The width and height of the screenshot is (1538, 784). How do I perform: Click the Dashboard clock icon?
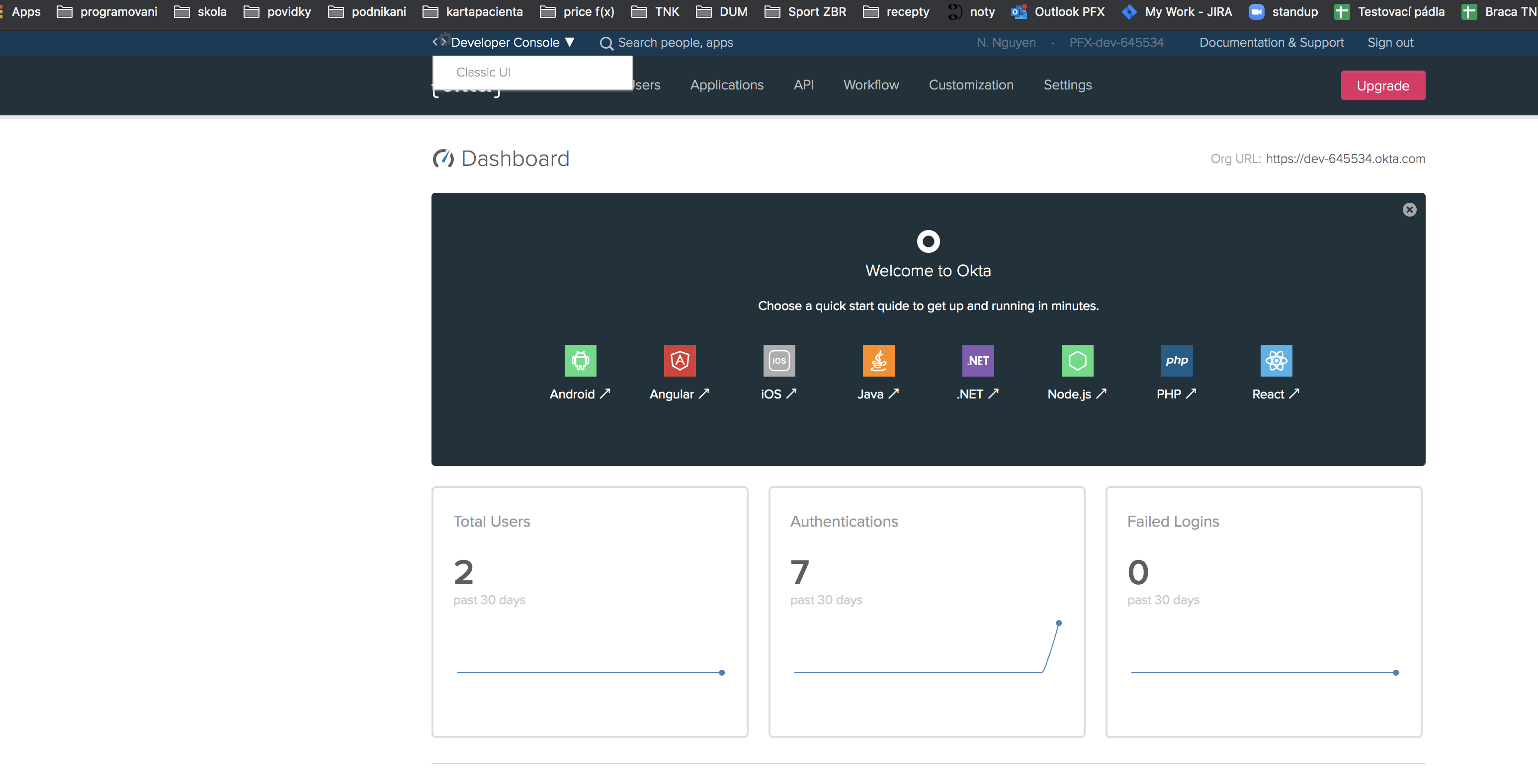point(443,158)
